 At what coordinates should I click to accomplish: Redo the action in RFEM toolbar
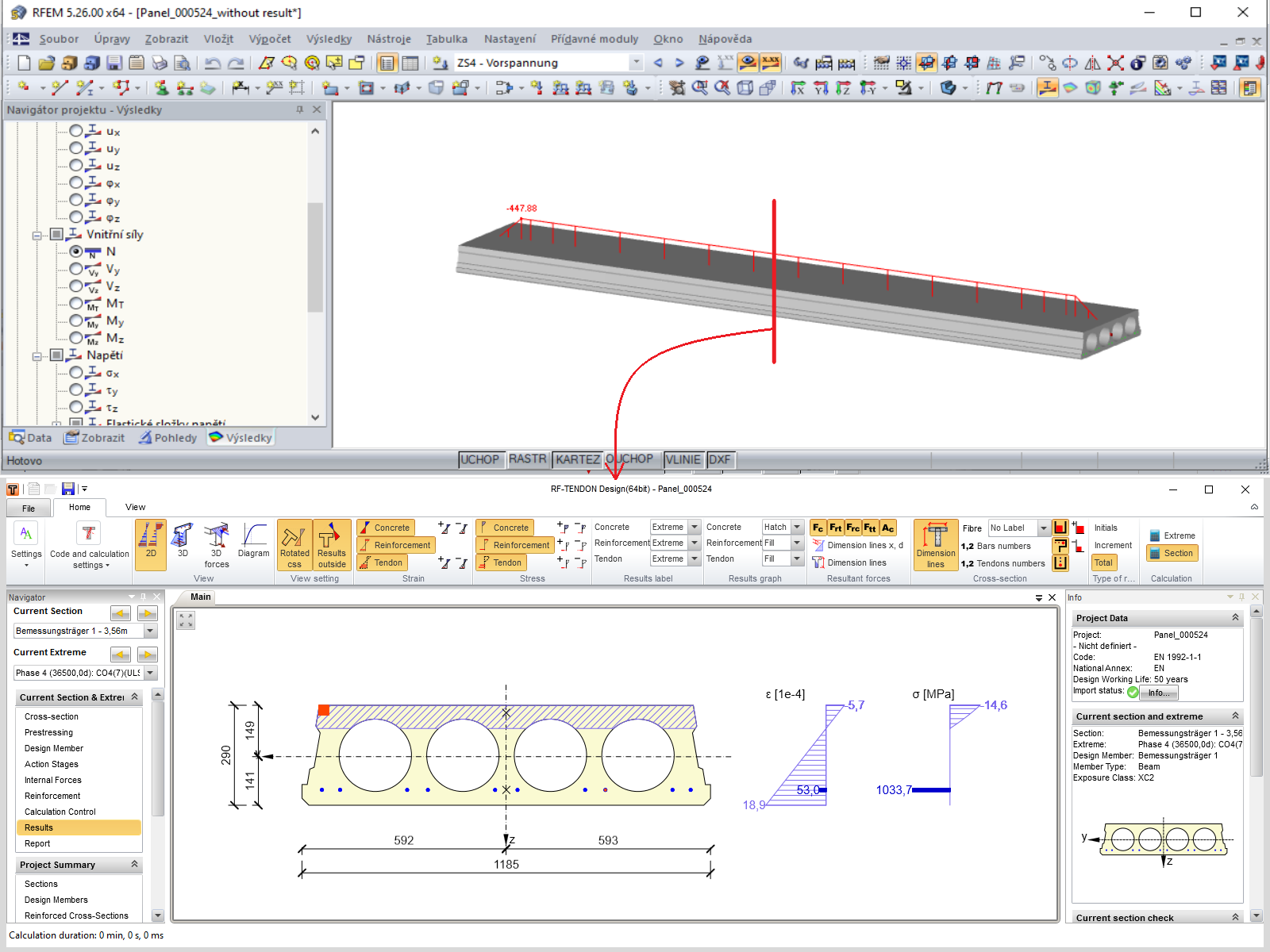pyautogui.click(x=236, y=63)
